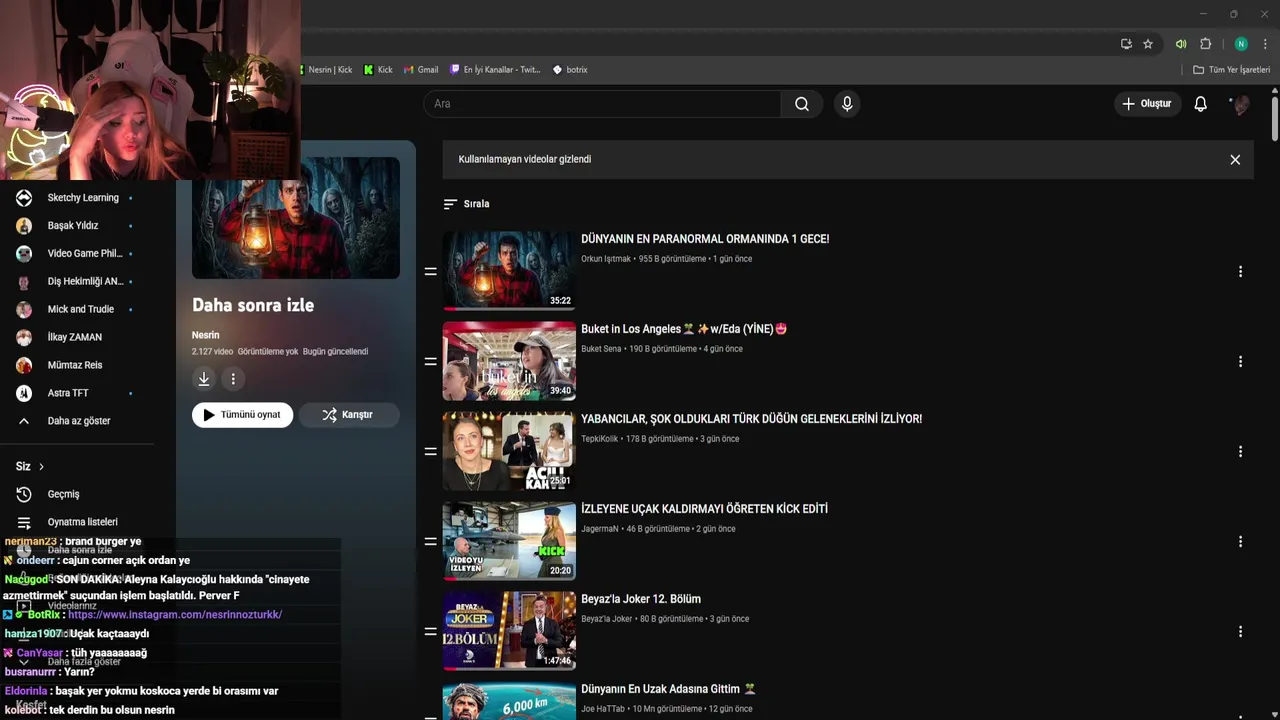Start voice search with the microphone icon
The height and width of the screenshot is (720, 1280).
(x=847, y=104)
